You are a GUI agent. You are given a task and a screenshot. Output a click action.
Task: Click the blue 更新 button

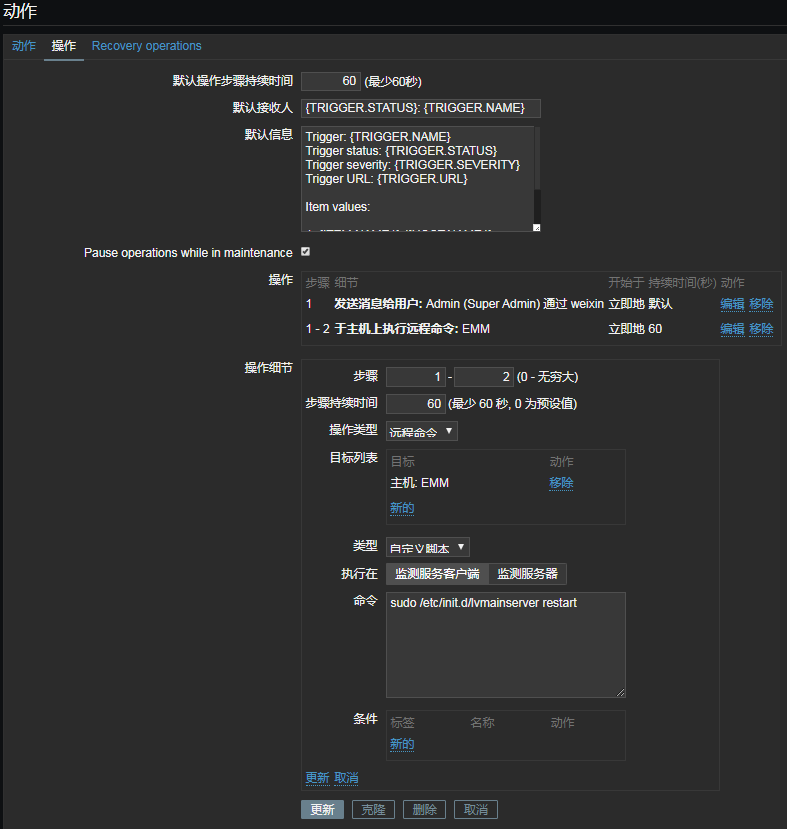tap(322, 809)
